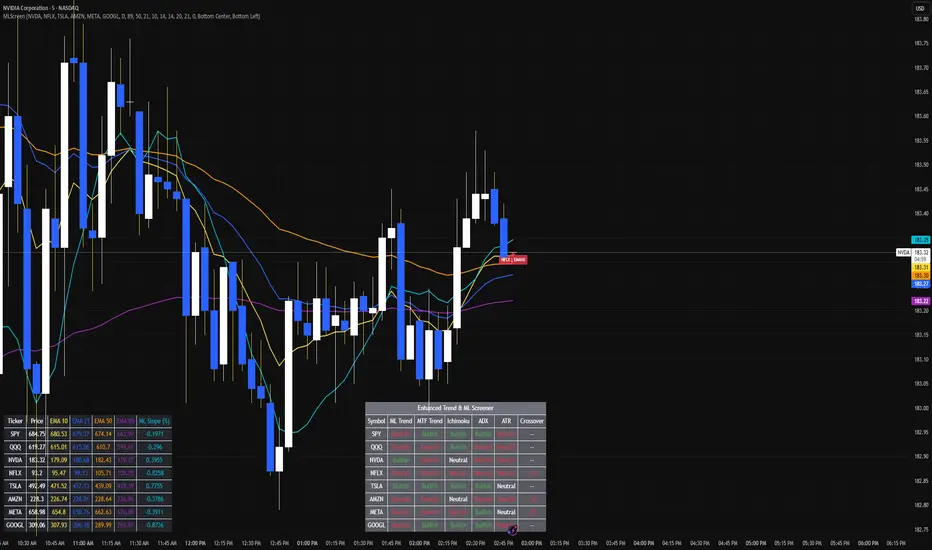Click NVDA EMA 10 value 179.09
Viewport: 932px width, 550px height.
coord(59,460)
